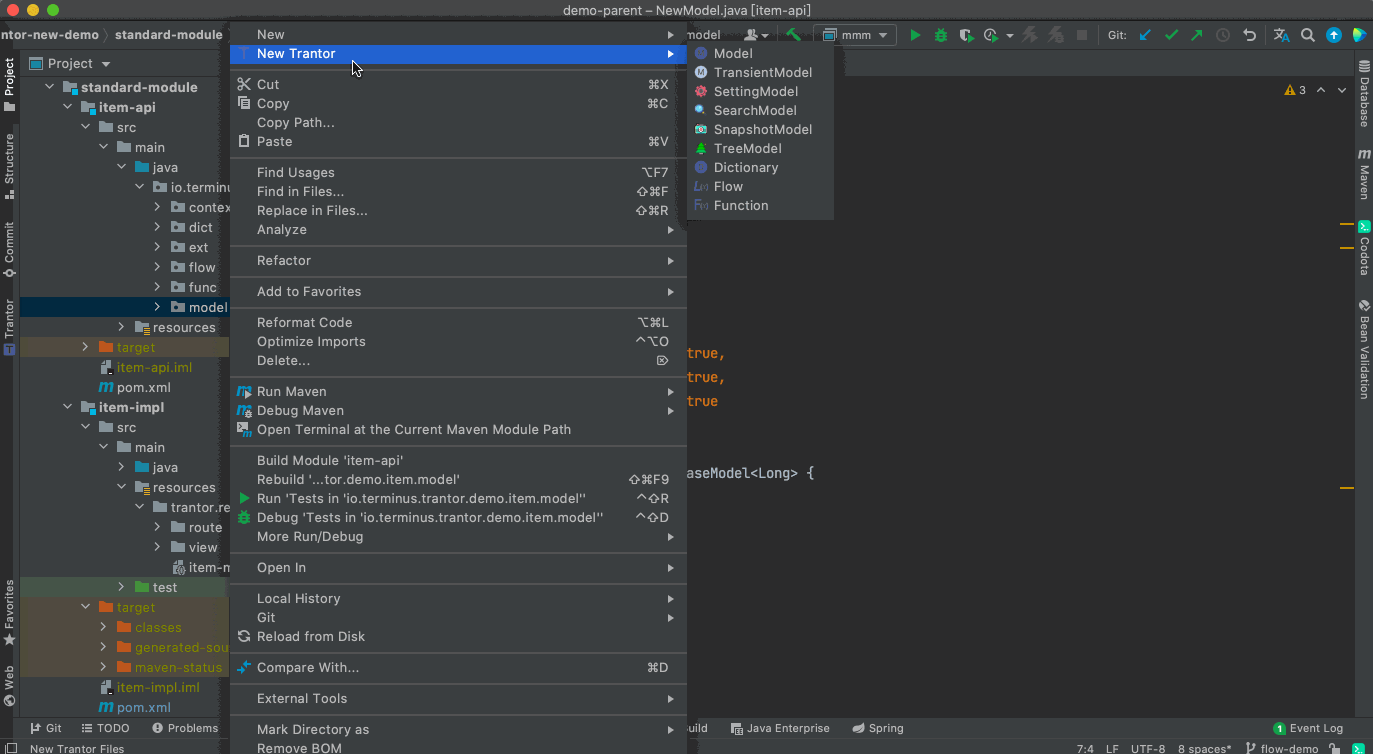Click the Search Everywhere magnifier icon
The width and height of the screenshot is (1373, 754).
click(1308, 35)
